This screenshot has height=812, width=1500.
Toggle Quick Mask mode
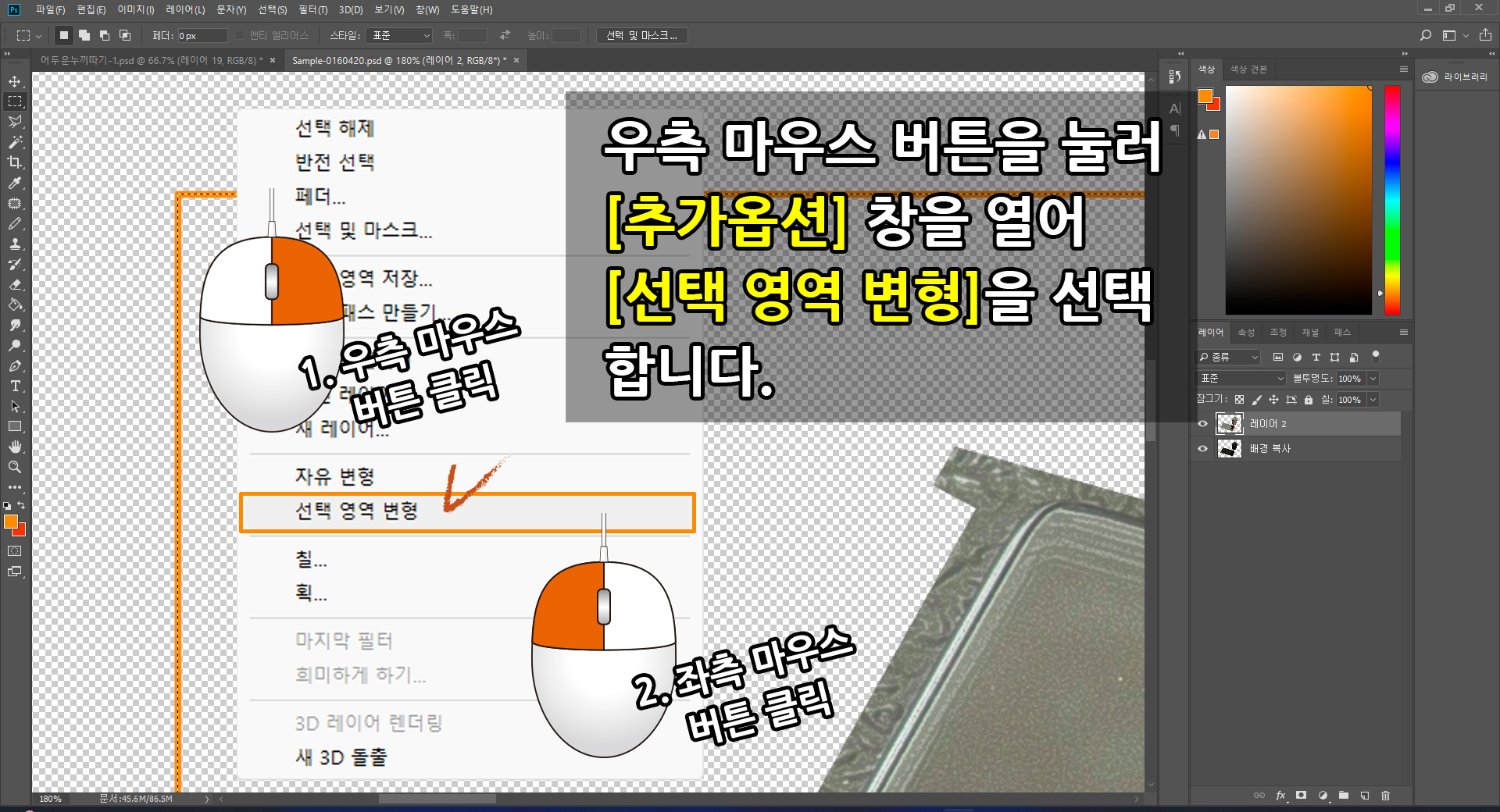tap(15, 551)
